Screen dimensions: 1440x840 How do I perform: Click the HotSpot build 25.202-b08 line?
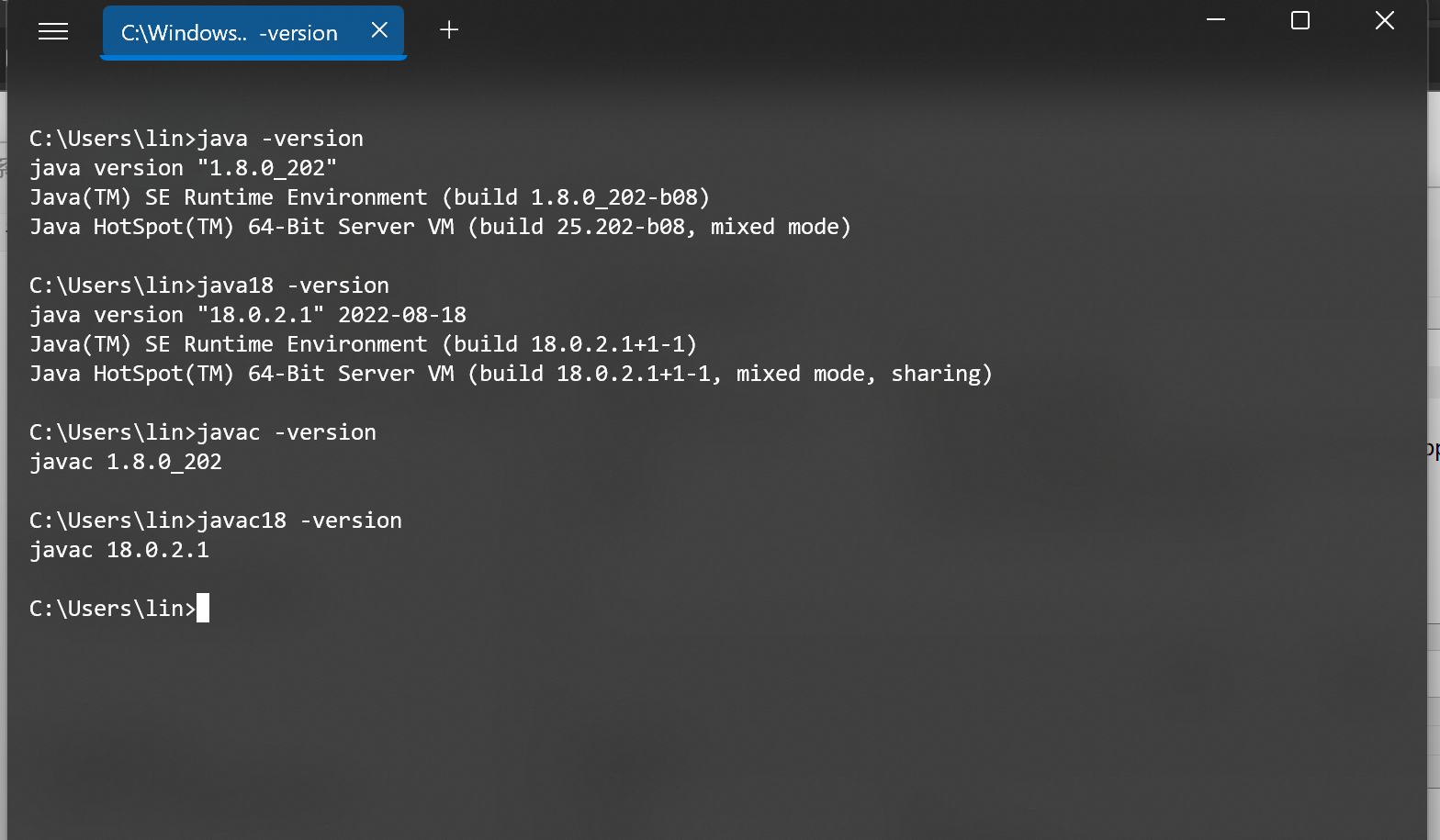click(440, 227)
